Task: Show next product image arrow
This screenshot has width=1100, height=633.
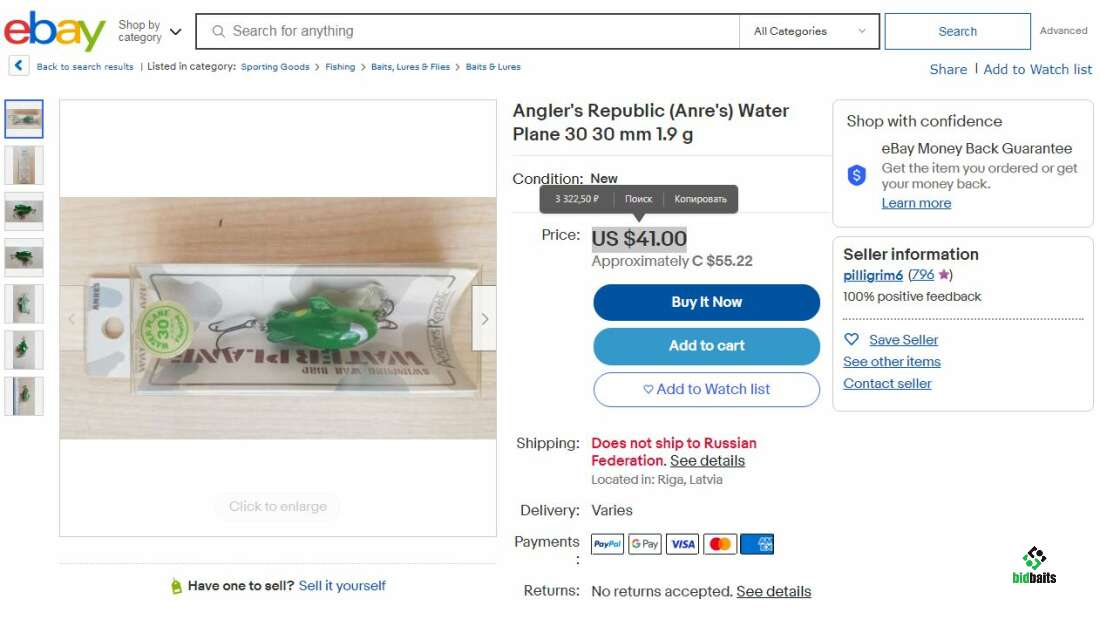Action: pyautogui.click(x=484, y=319)
